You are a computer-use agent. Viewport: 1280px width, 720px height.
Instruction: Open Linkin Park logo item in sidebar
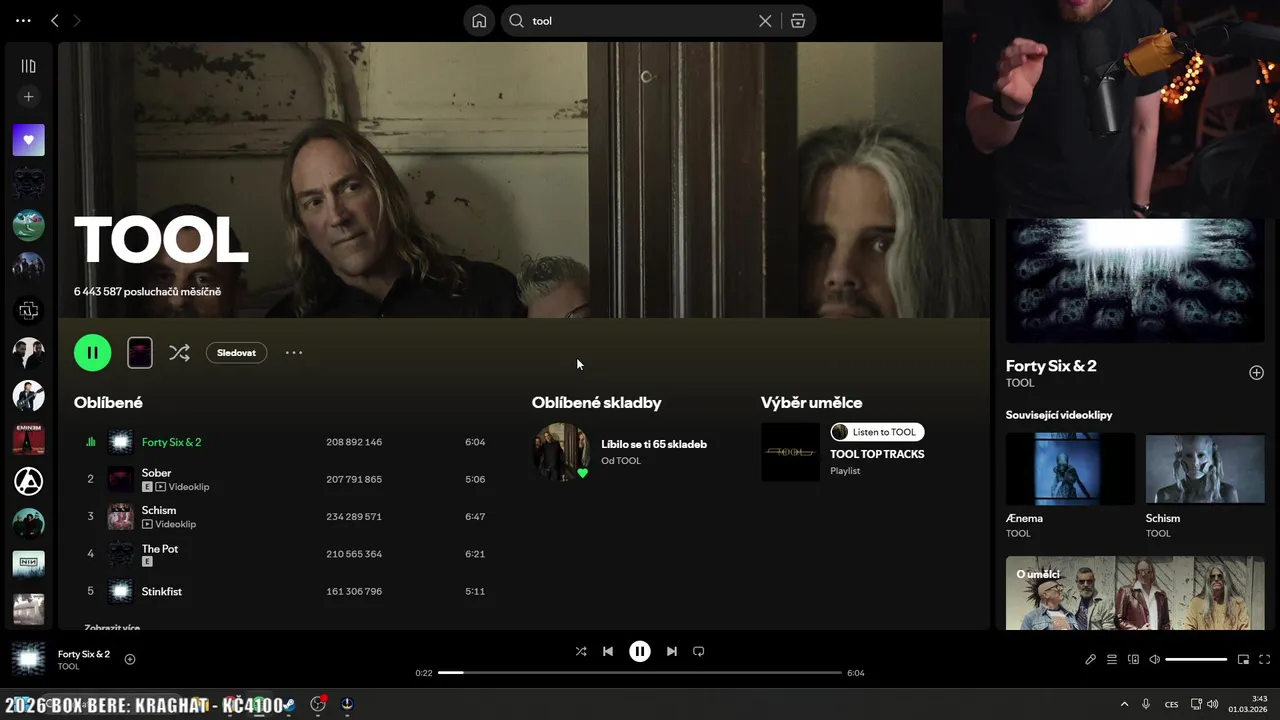tap(28, 481)
